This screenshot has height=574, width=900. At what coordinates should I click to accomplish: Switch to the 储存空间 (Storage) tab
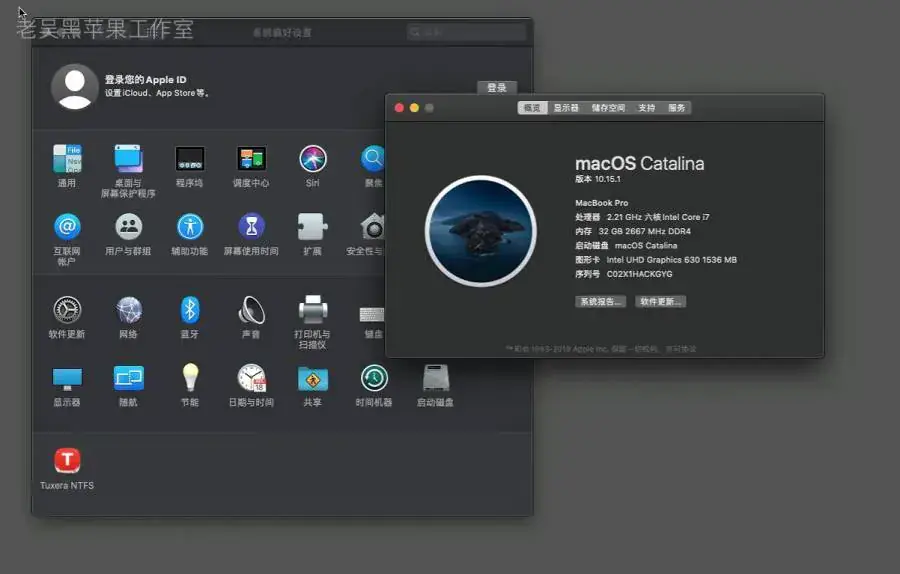(x=608, y=108)
